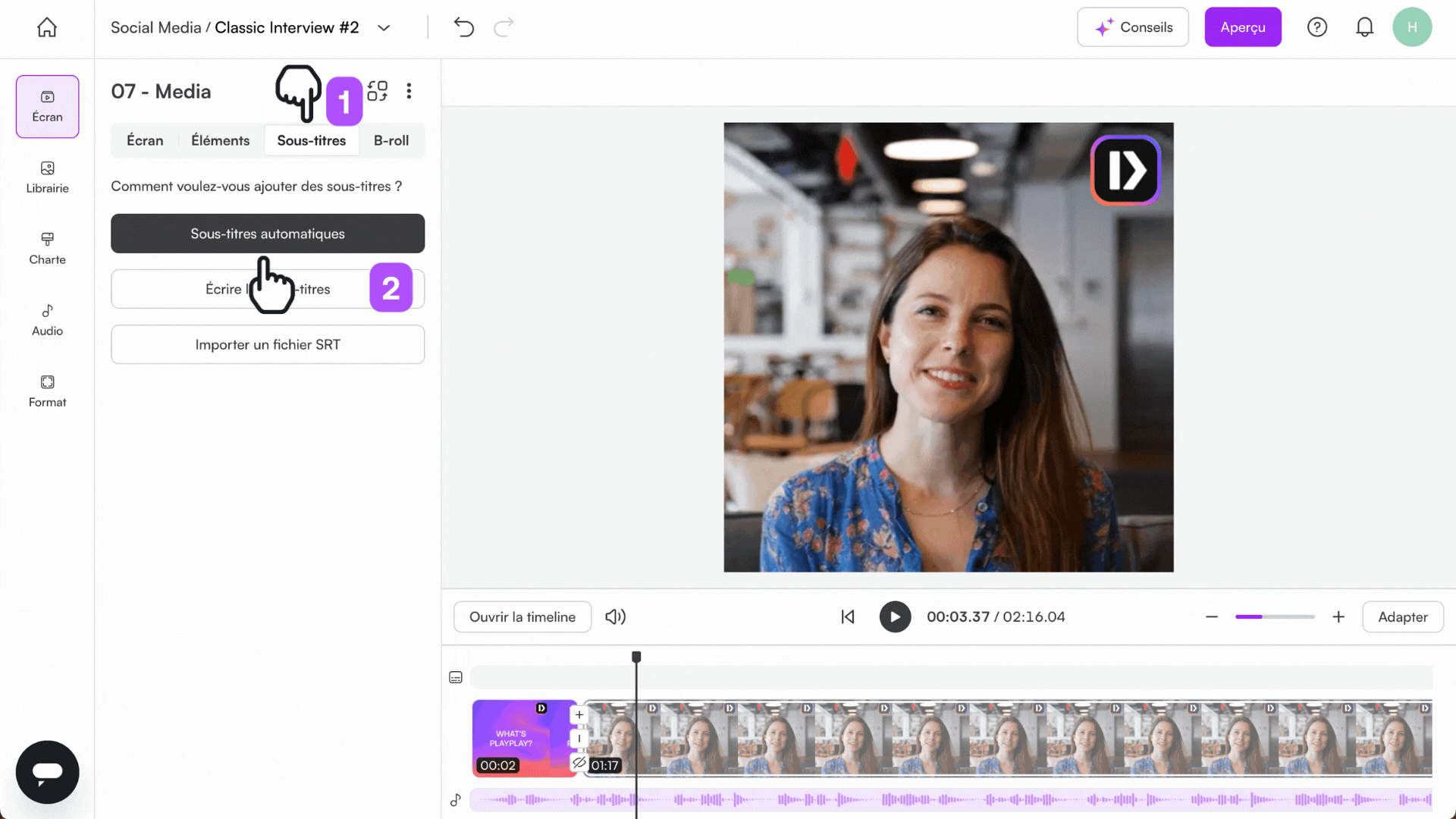Open the Format panel
The image size is (1456, 819).
coord(46,390)
